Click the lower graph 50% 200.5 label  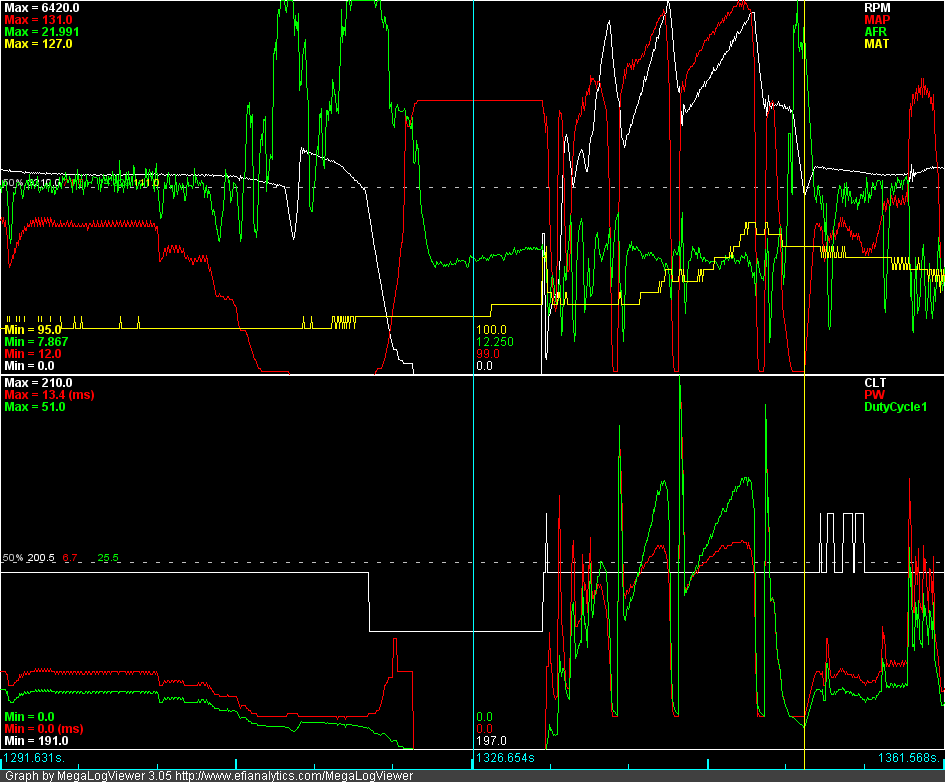pos(29,558)
